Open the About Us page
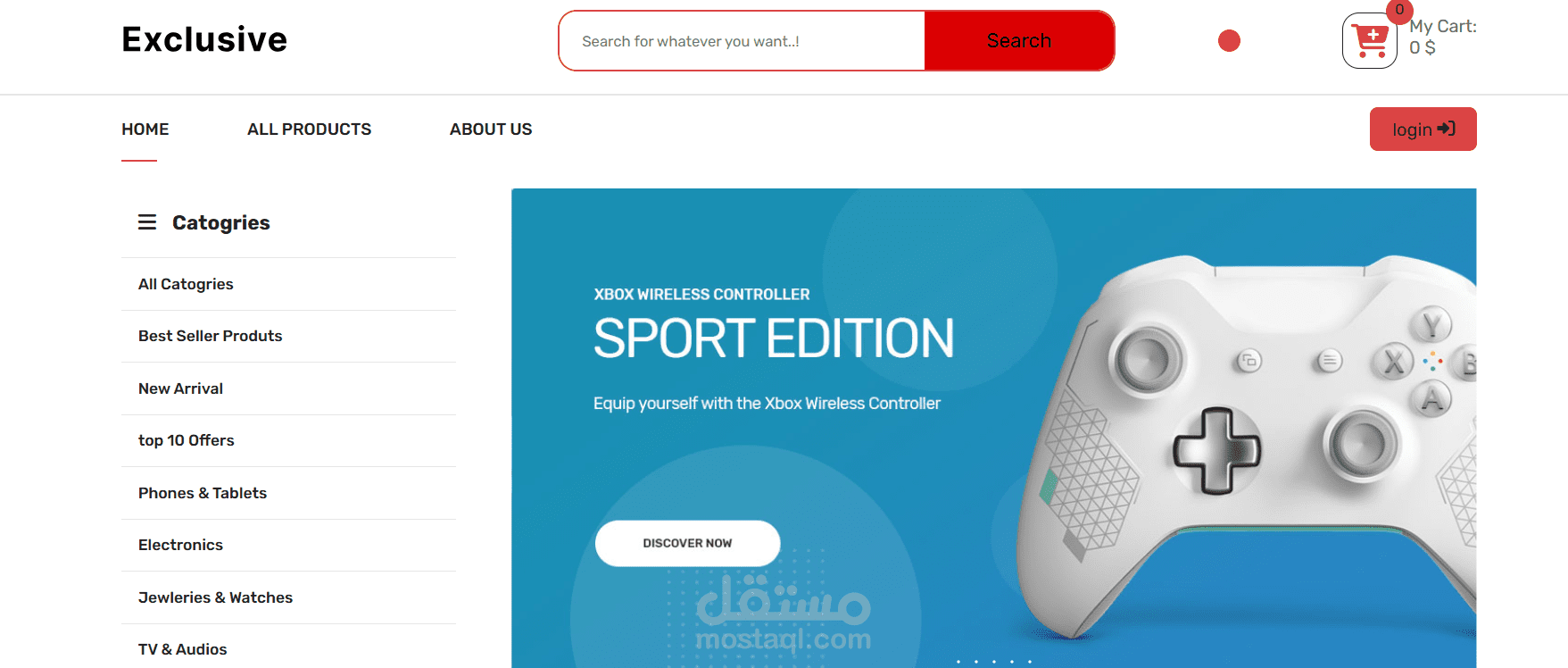This screenshot has width=1568, height=668. 491,129
